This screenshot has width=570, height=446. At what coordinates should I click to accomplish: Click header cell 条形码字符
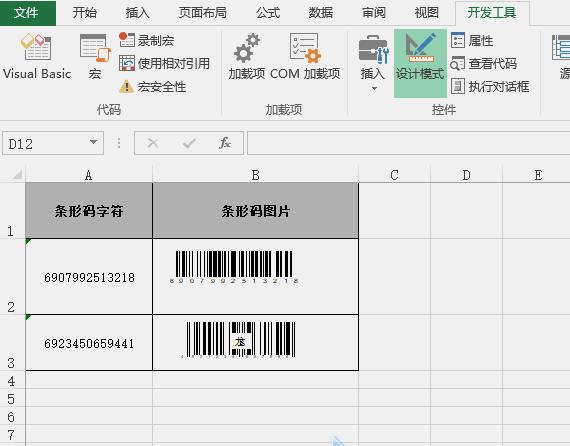tap(89, 211)
